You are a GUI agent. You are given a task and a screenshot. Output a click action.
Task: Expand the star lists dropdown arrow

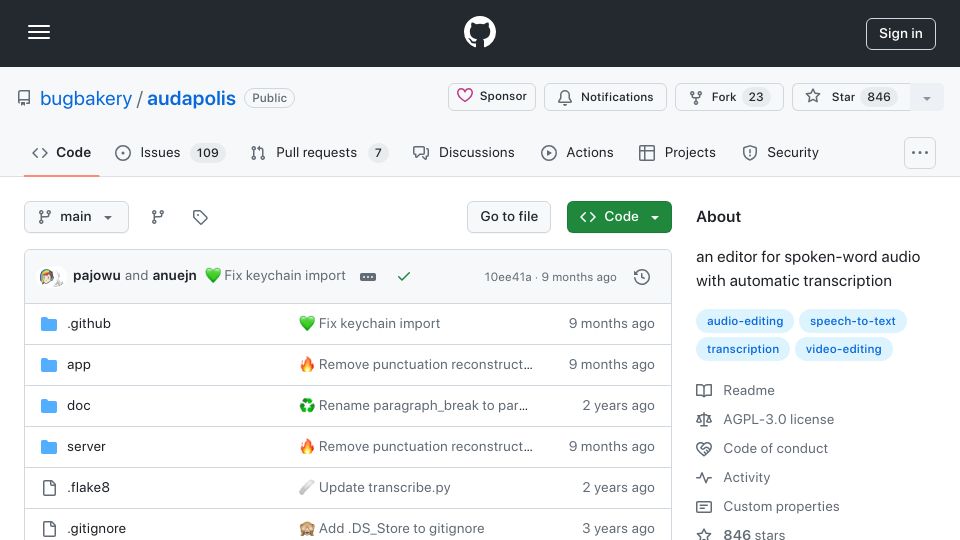926,97
